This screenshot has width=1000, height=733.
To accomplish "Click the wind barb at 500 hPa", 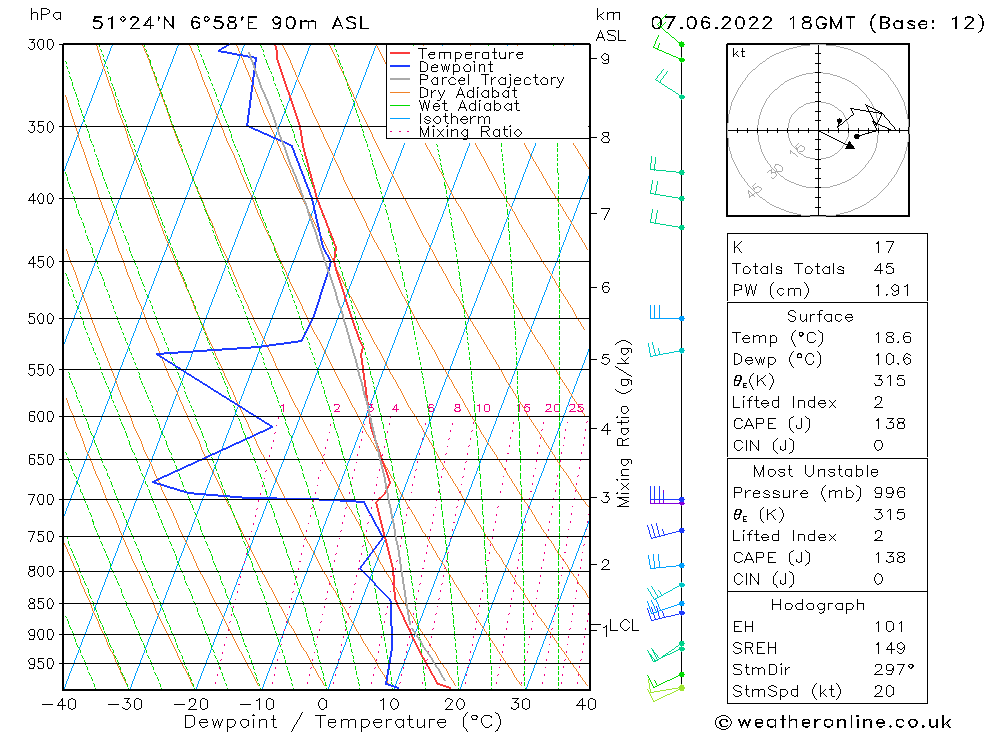I will (666, 313).
